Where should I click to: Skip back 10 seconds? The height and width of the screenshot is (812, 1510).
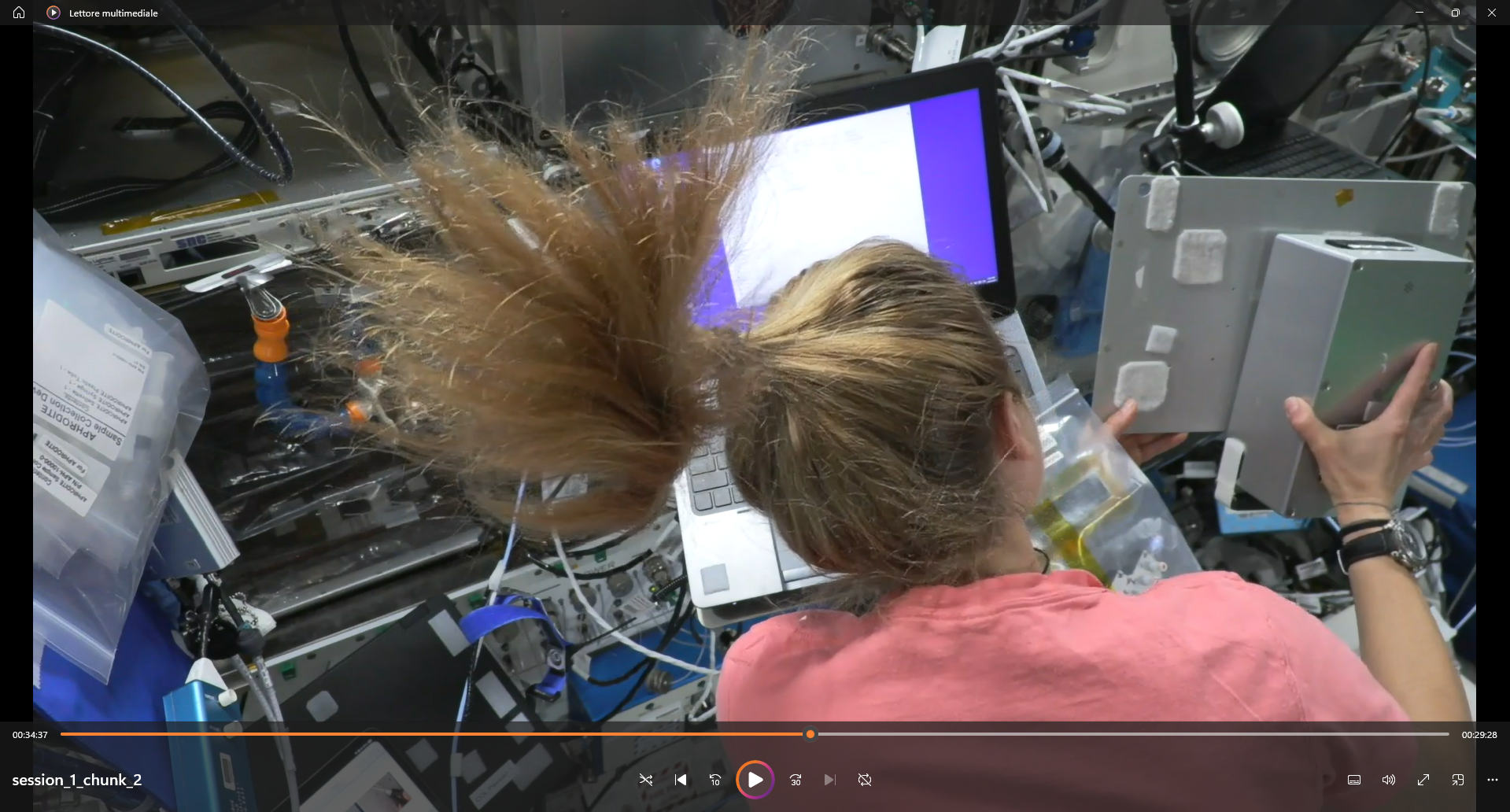(715, 780)
